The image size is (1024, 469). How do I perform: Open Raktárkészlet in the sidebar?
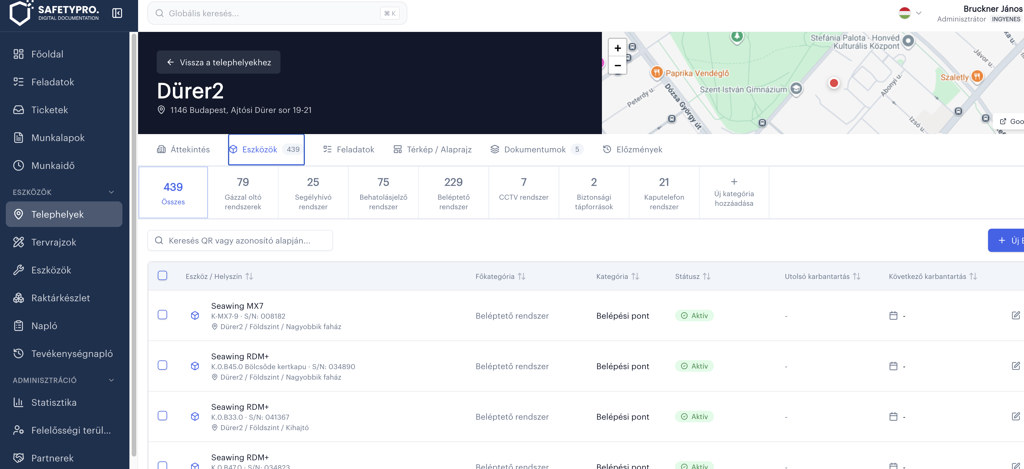pos(64,298)
